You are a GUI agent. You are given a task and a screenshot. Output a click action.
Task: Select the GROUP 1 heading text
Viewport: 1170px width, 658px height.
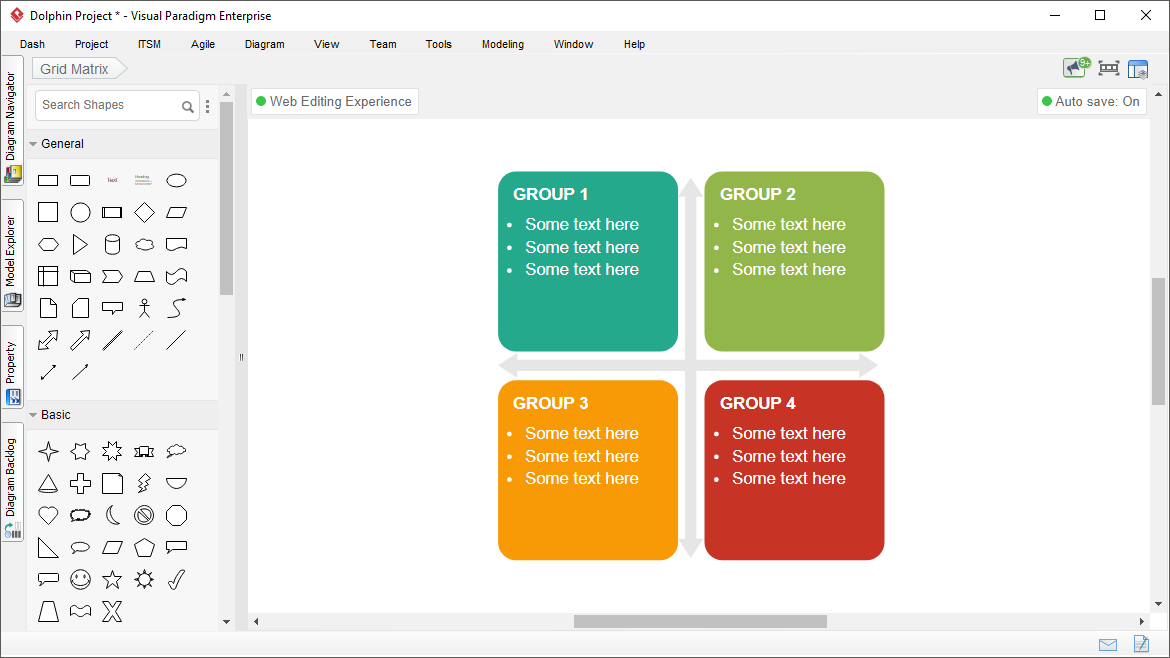551,194
